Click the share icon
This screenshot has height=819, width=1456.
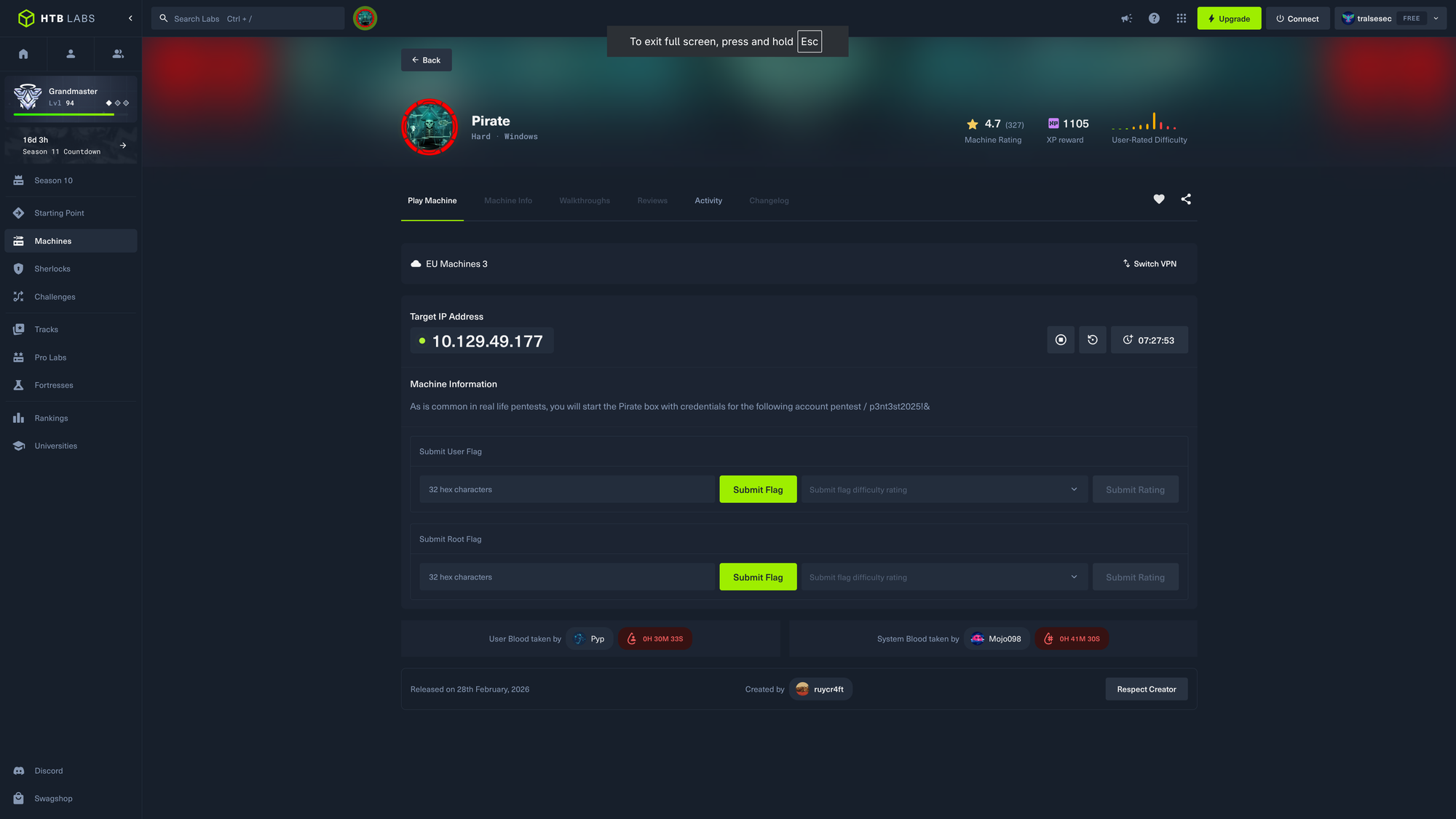(x=1186, y=199)
